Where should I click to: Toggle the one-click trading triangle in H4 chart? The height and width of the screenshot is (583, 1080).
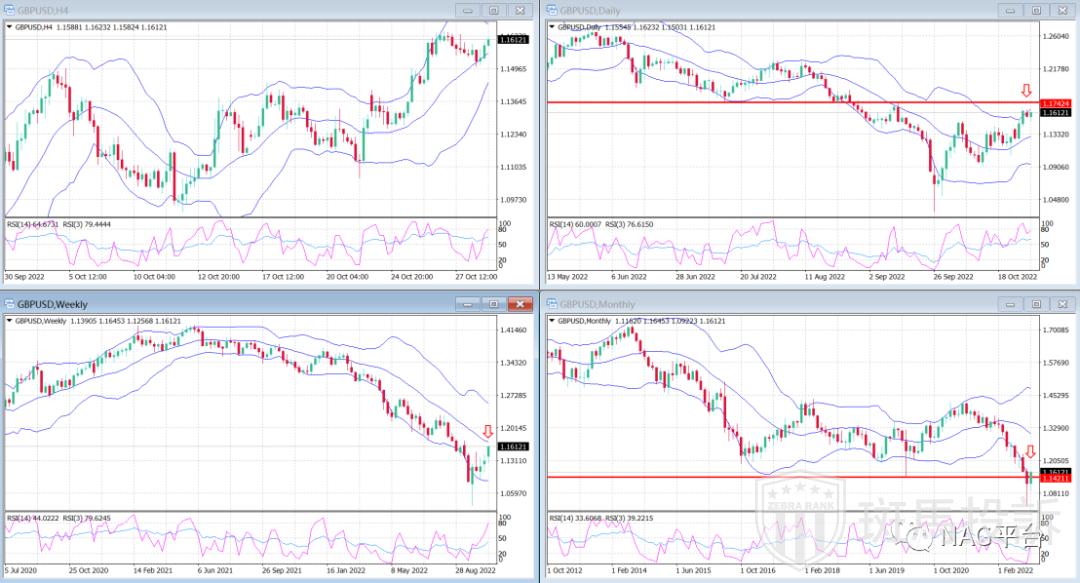pyautogui.click(x=10, y=28)
